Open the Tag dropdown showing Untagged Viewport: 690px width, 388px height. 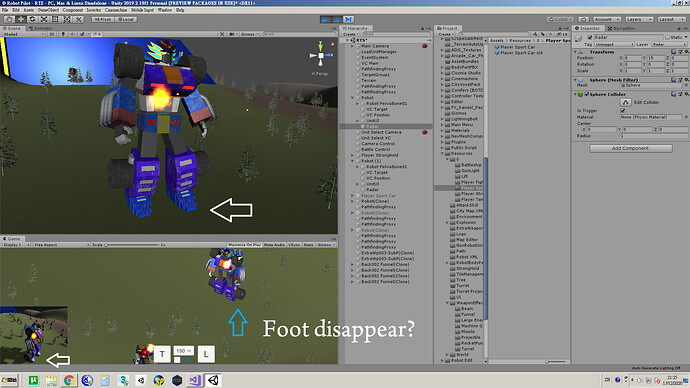pos(614,44)
